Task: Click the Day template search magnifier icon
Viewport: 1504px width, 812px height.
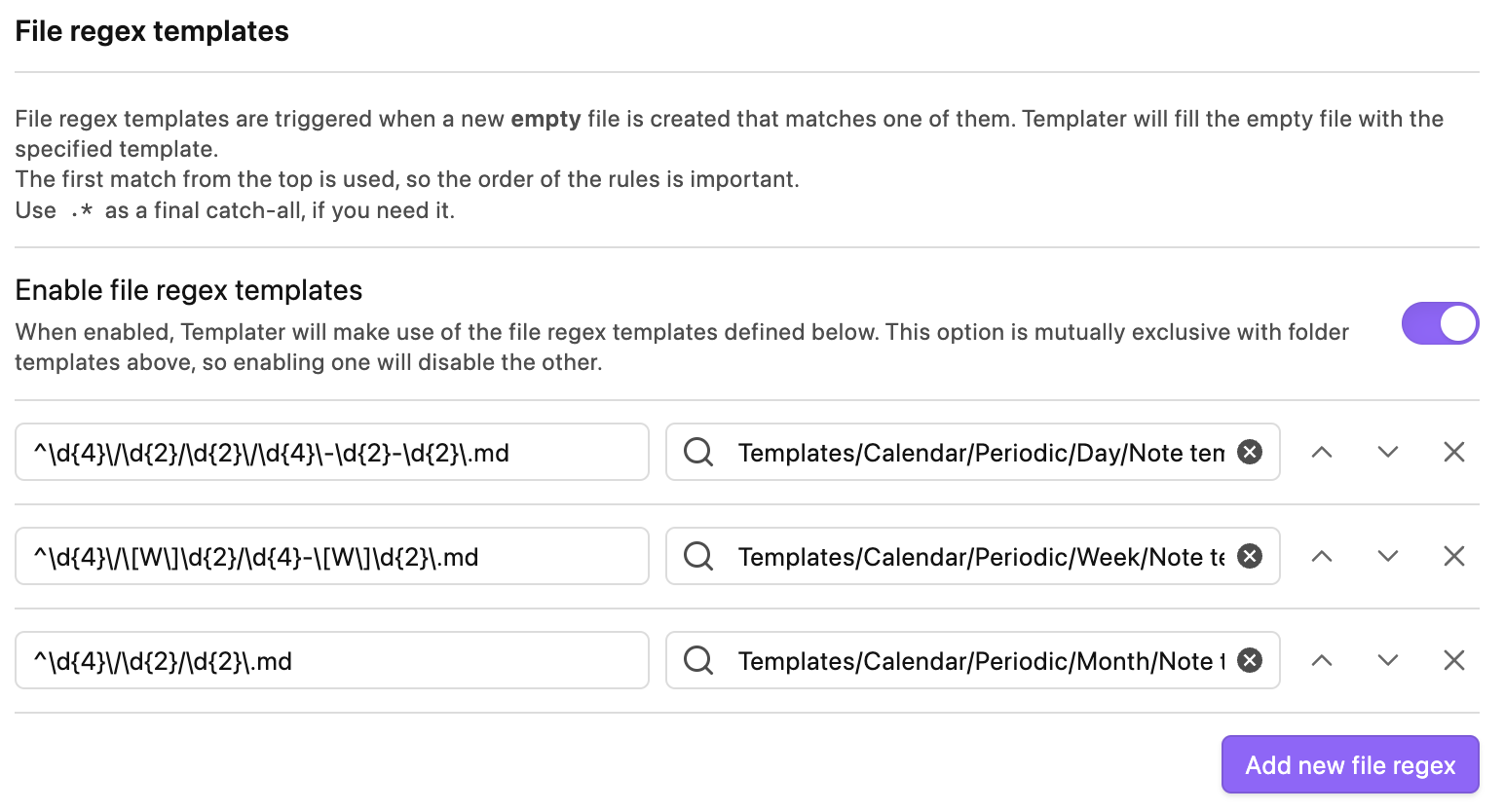Action: click(698, 452)
